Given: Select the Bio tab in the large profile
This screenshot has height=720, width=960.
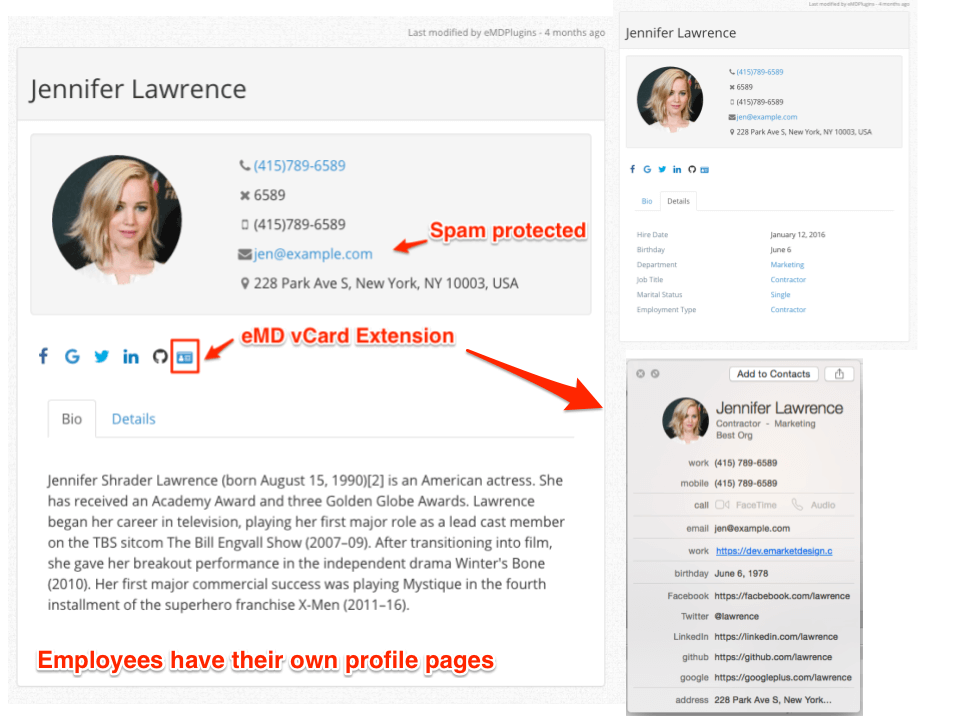Looking at the screenshot, I should 72,419.
